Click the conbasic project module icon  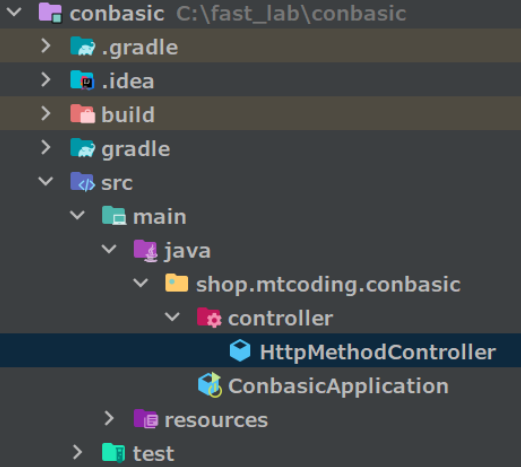50,13
